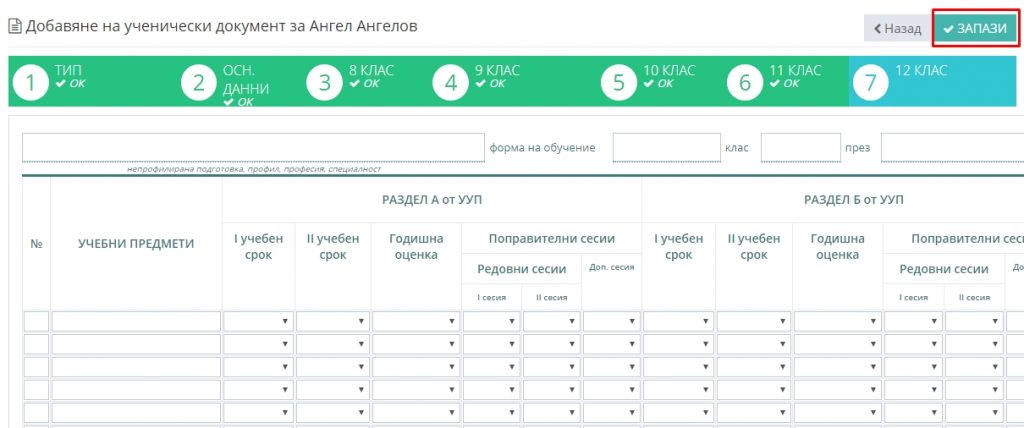Viewport: 1024px width, 428px height.
Task: Click second row subject name field
Action: click(136, 344)
